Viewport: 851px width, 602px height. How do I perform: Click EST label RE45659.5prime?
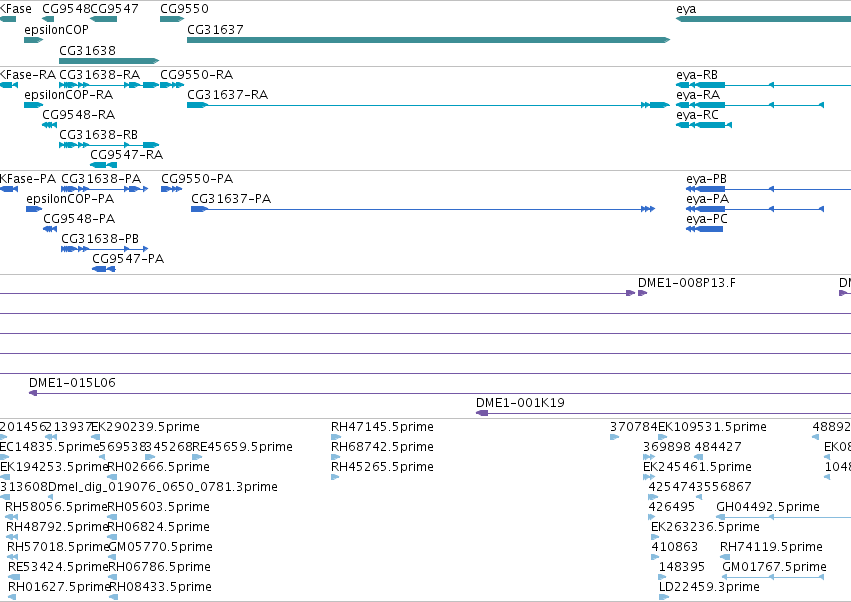[x=243, y=446]
